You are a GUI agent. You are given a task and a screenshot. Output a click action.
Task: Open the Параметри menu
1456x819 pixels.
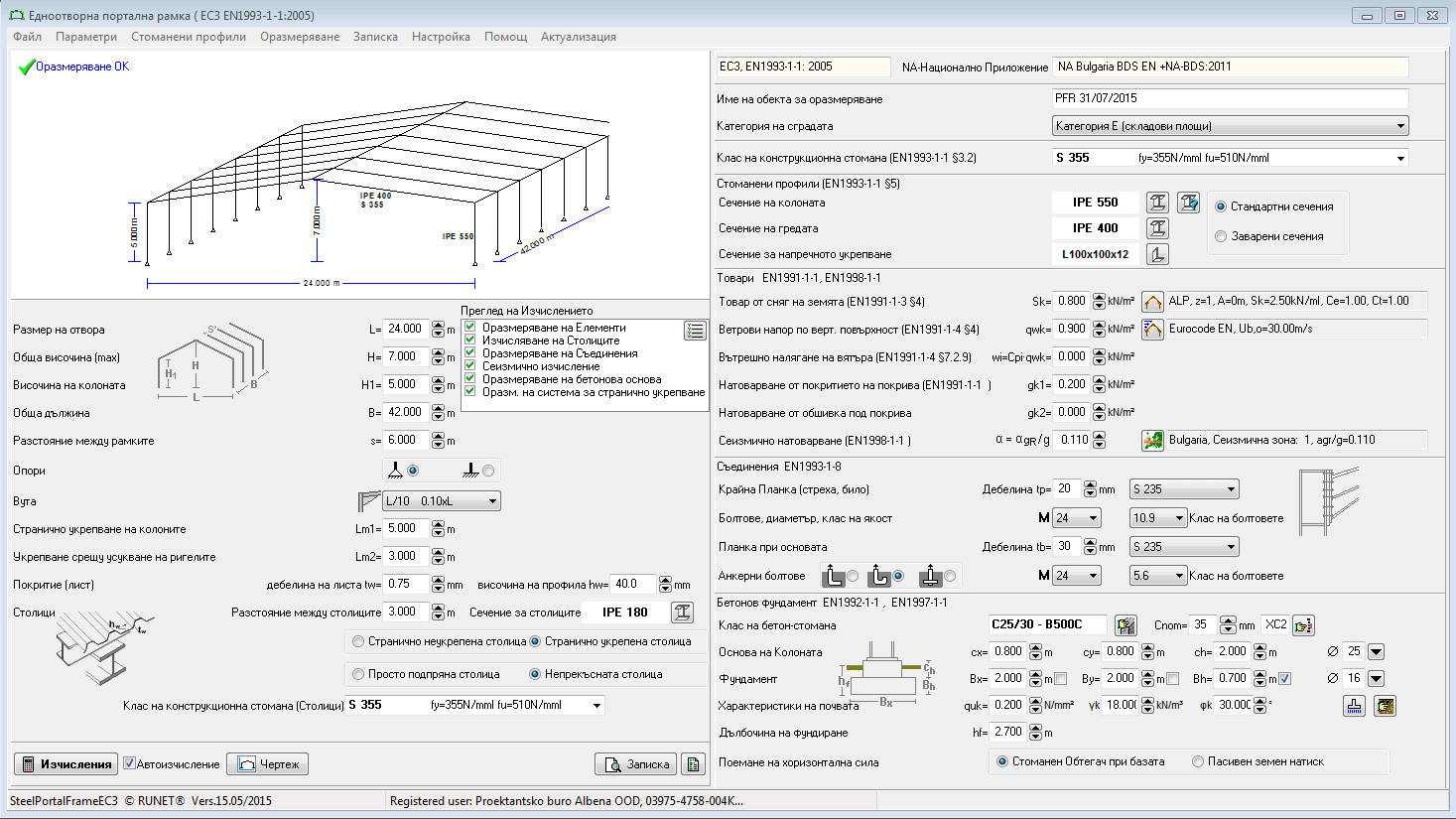click(x=85, y=36)
